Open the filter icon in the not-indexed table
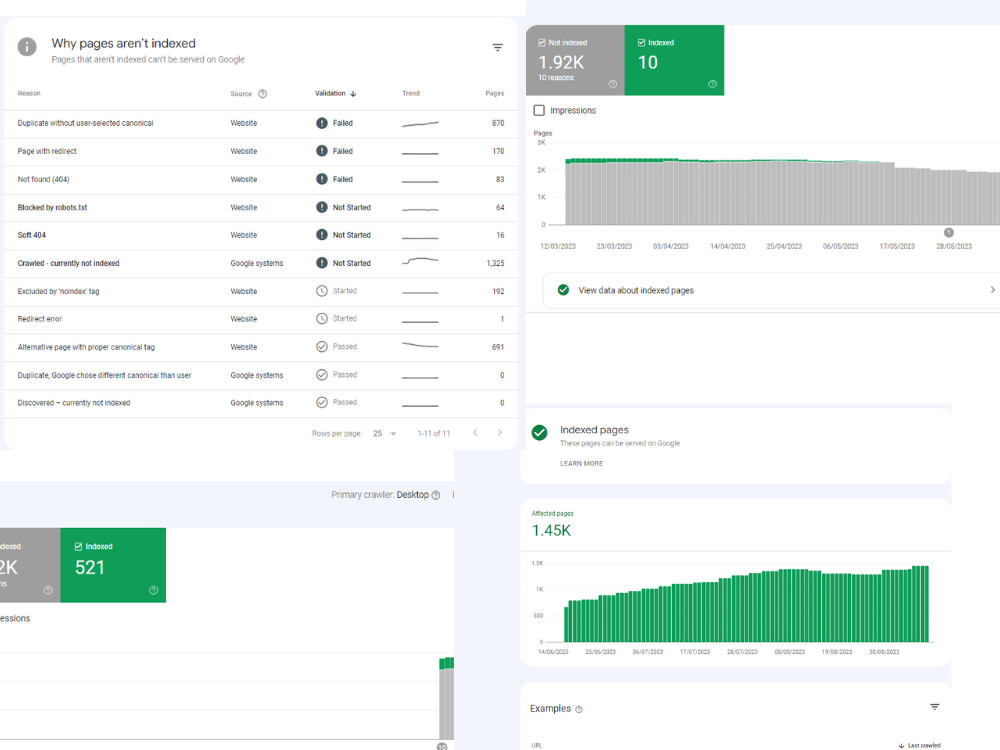 pos(497,48)
